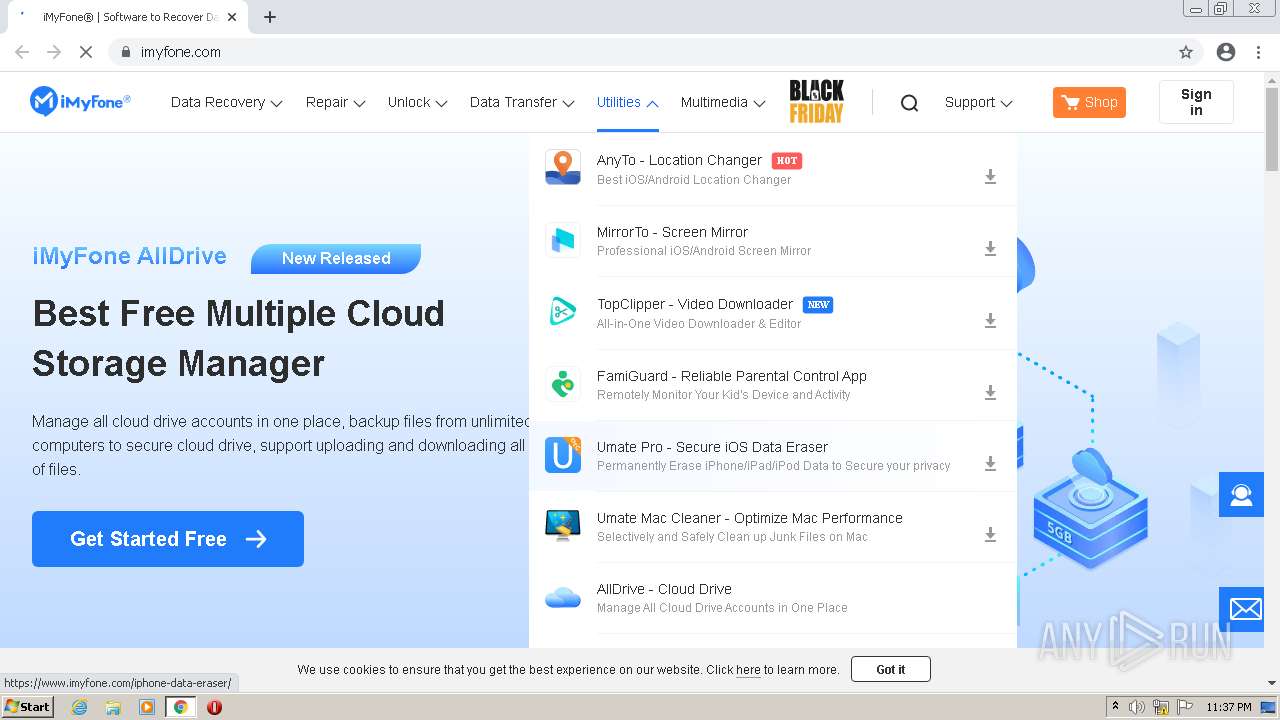Click the Sign in button
This screenshot has height=720, width=1280.
tap(1196, 102)
